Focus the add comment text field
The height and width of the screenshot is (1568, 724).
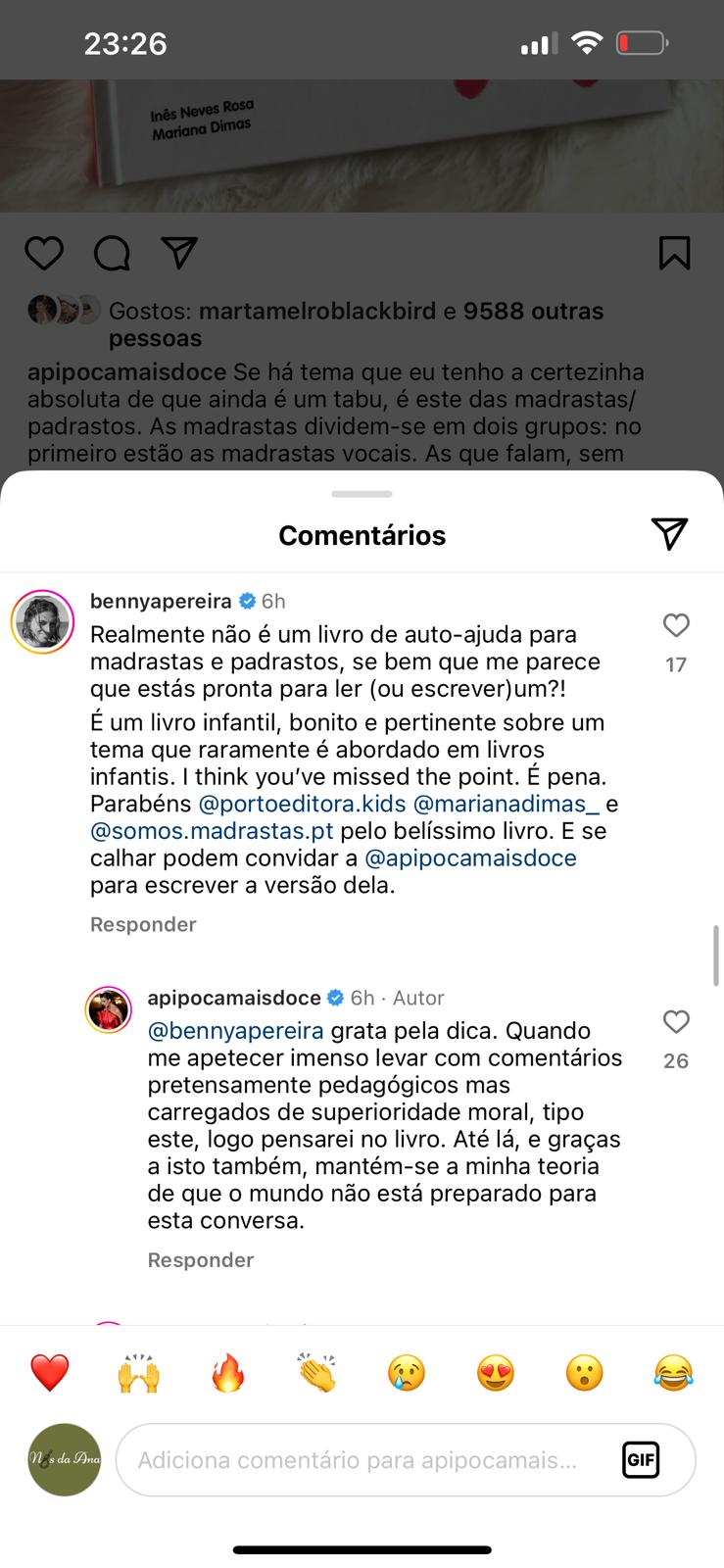pos(362,1460)
